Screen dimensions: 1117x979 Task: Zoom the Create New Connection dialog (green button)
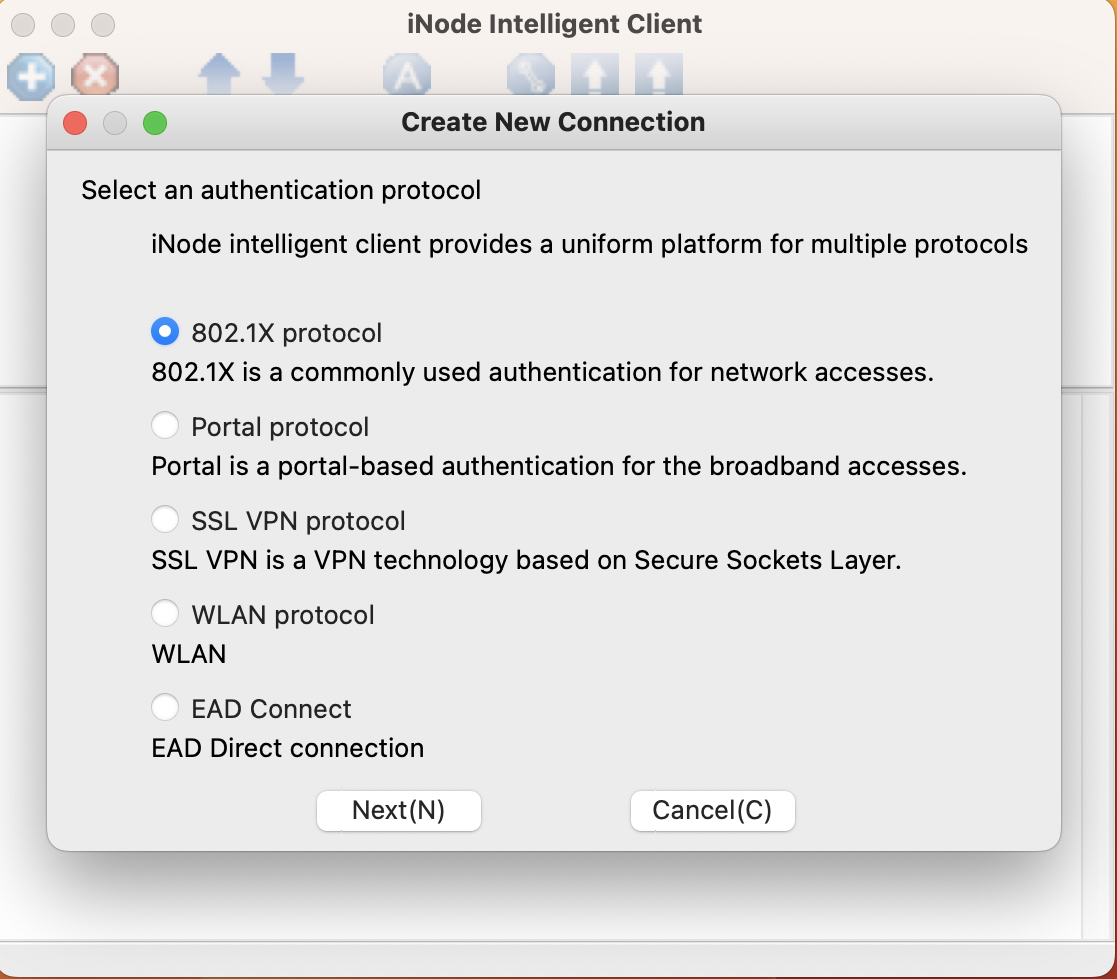click(x=155, y=123)
